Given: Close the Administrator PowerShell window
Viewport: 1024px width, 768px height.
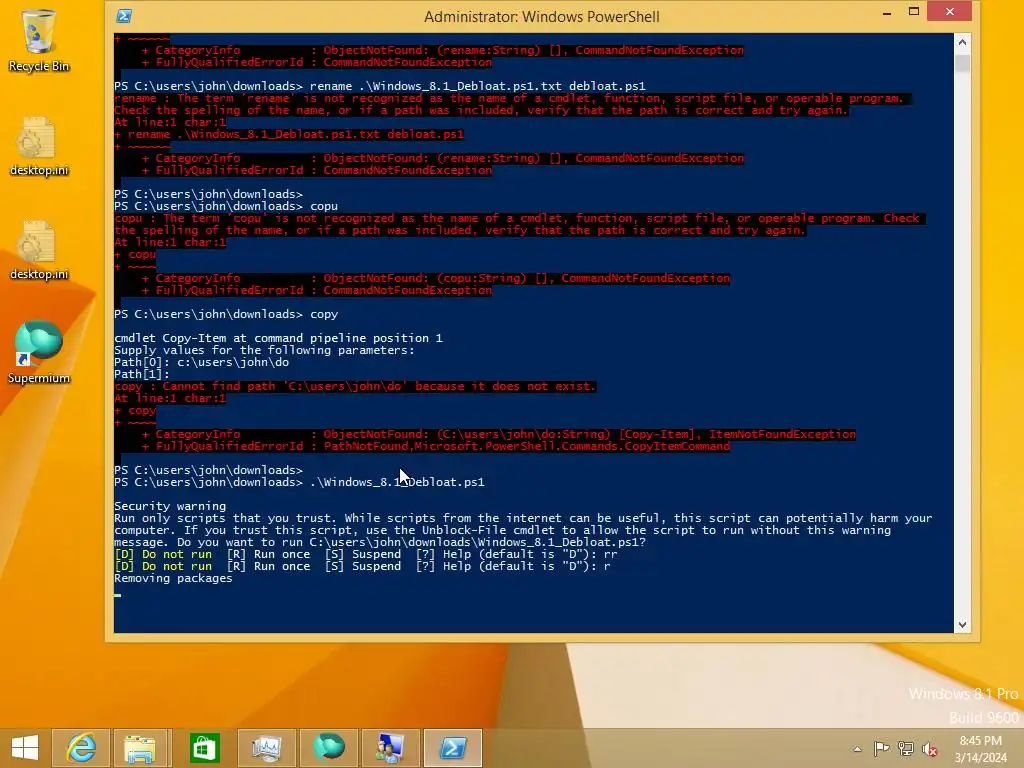Looking at the screenshot, I should click(x=950, y=12).
